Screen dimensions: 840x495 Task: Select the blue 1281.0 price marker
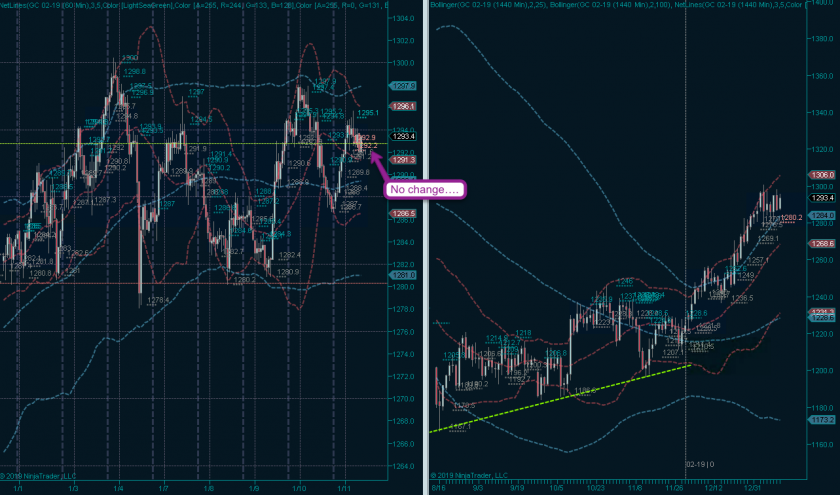[x=403, y=275]
